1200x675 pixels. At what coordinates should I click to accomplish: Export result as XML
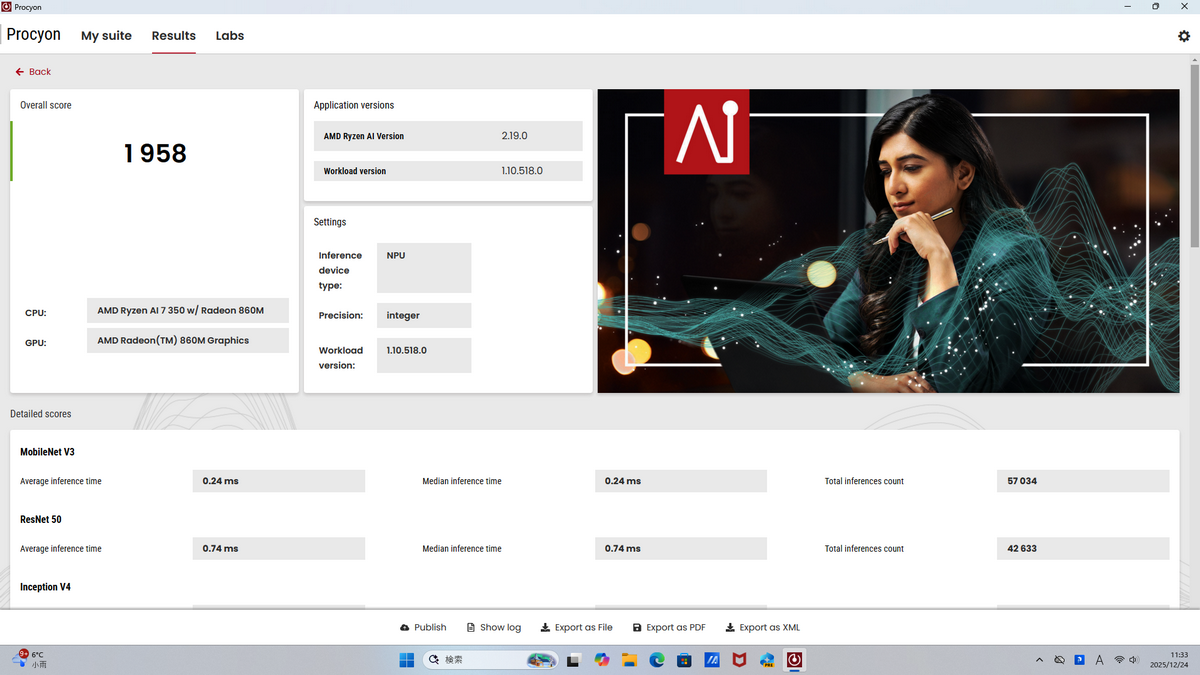coord(762,628)
